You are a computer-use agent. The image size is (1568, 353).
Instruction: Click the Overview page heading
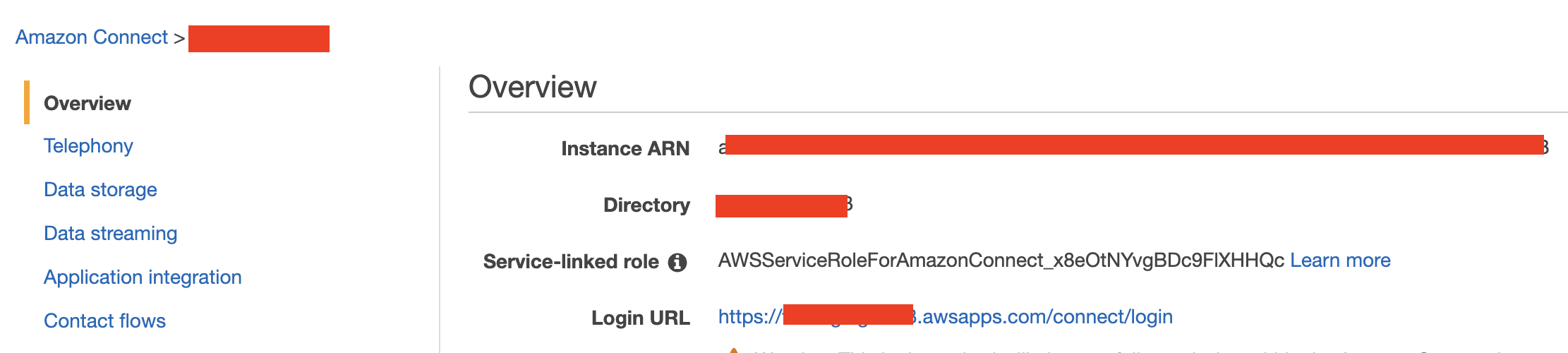pyautogui.click(x=533, y=87)
